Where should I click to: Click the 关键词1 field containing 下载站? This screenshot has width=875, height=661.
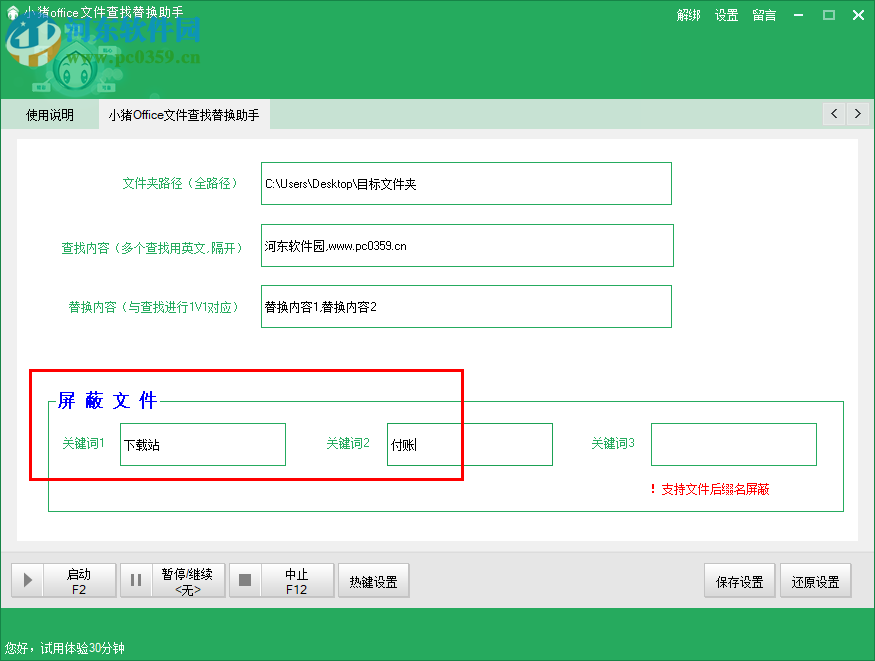pos(202,444)
